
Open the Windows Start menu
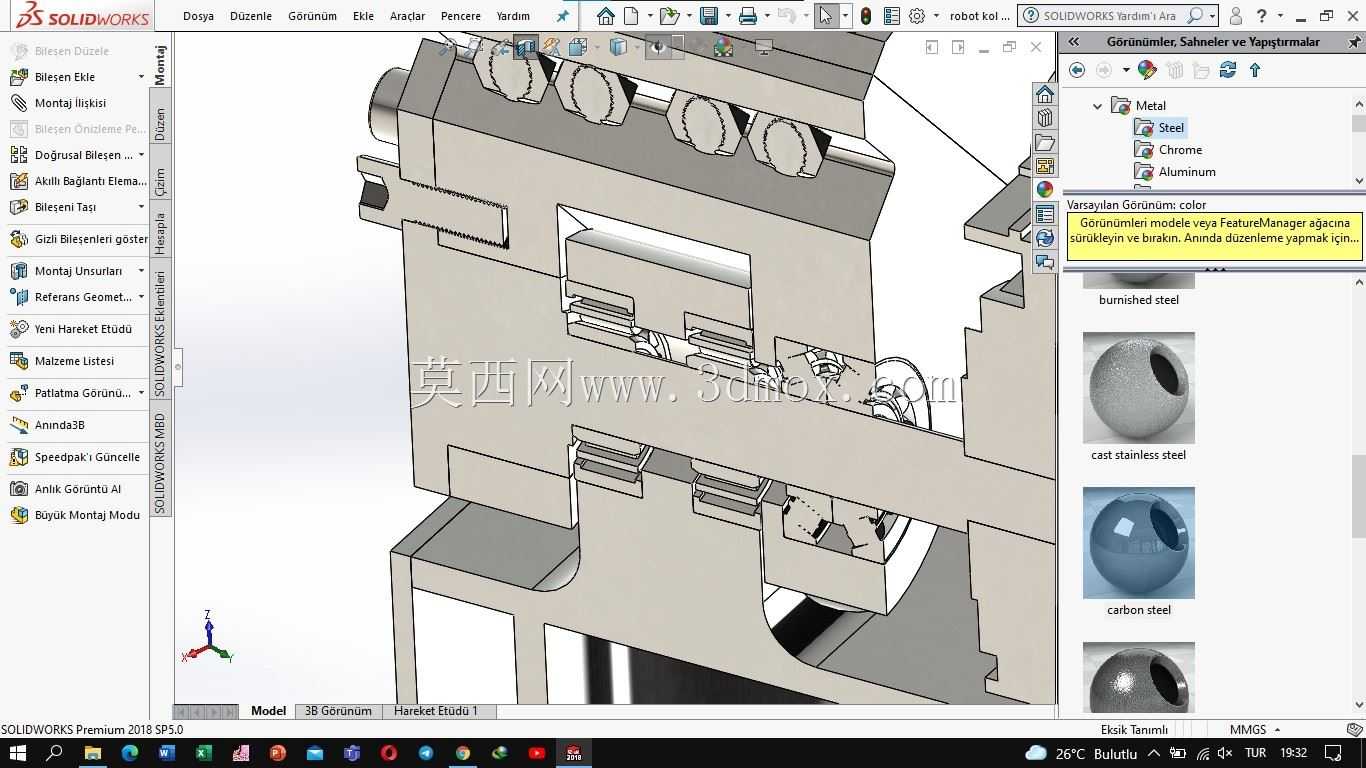coord(18,753)
